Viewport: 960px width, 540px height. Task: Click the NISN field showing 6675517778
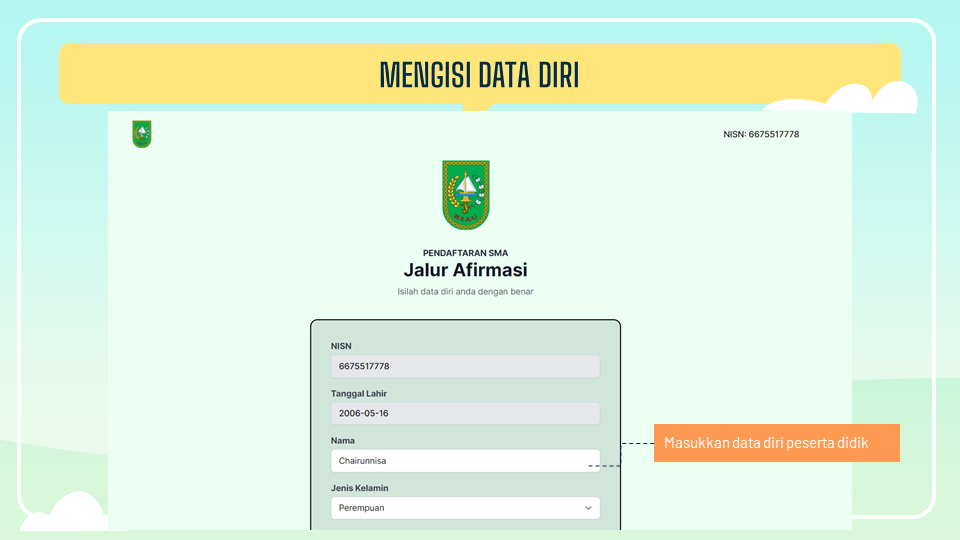465,366
